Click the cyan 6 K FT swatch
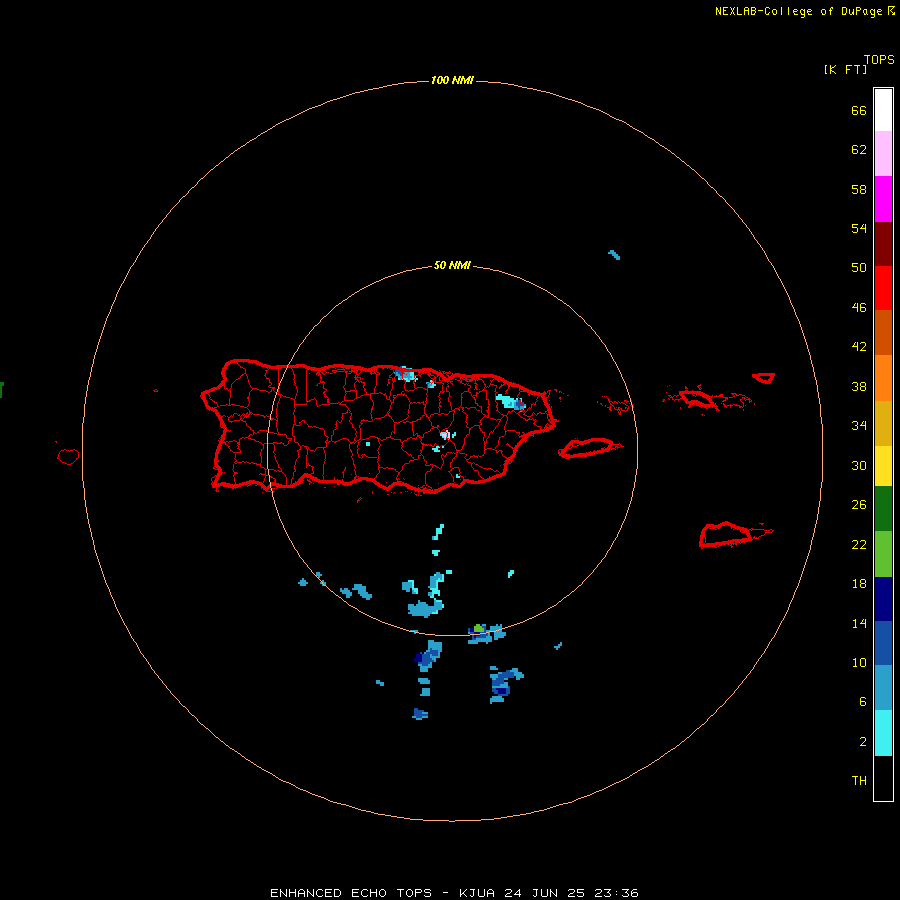This screenshot has height=900, width=900. point(883,733)
